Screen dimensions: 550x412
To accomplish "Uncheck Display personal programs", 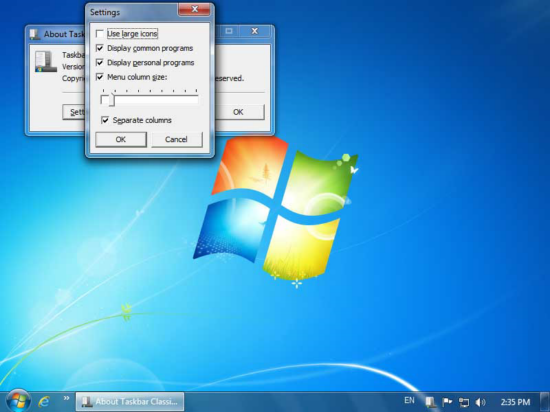I will click(x=100, y=63).
